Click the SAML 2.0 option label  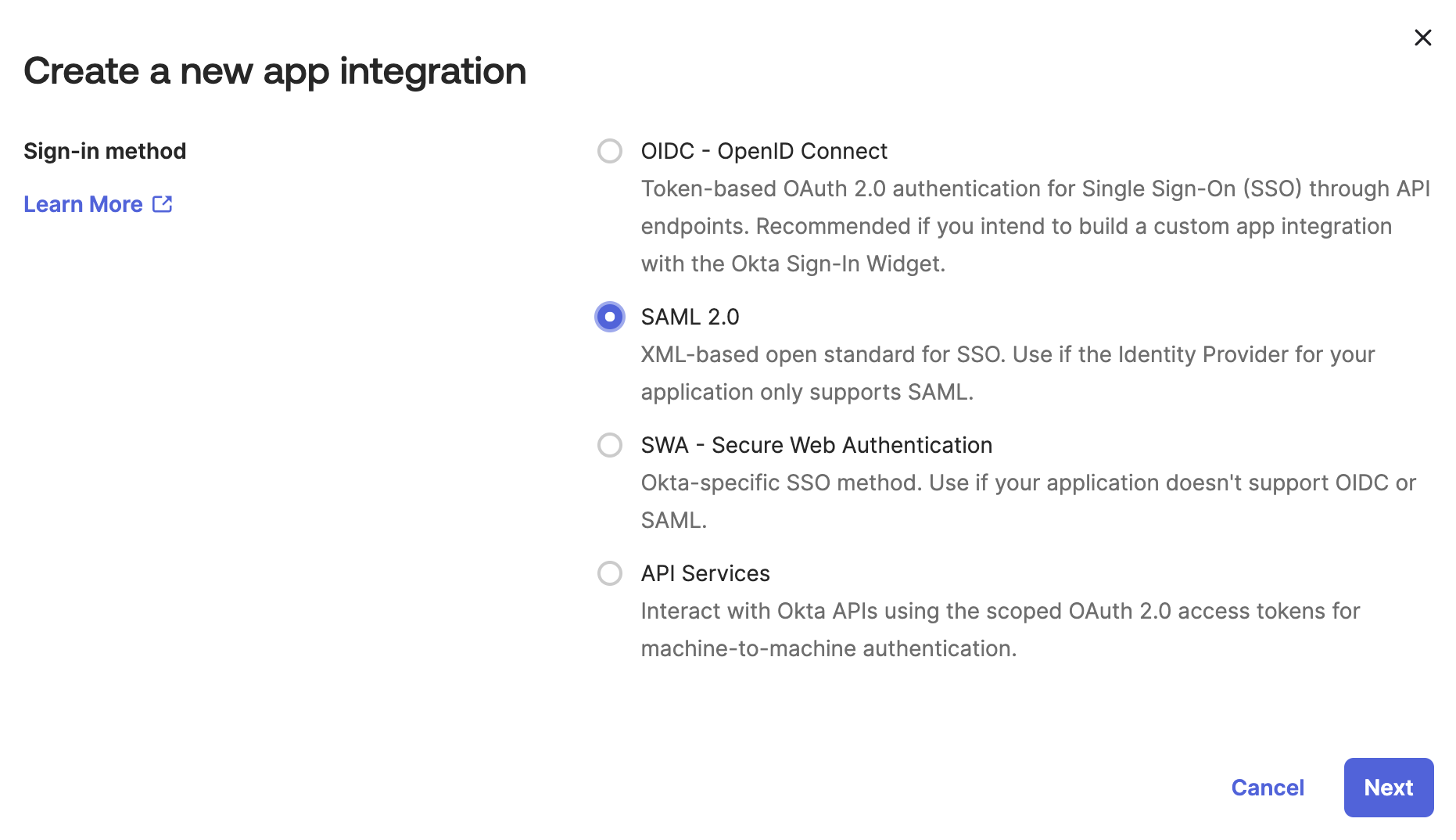[689, 317]
